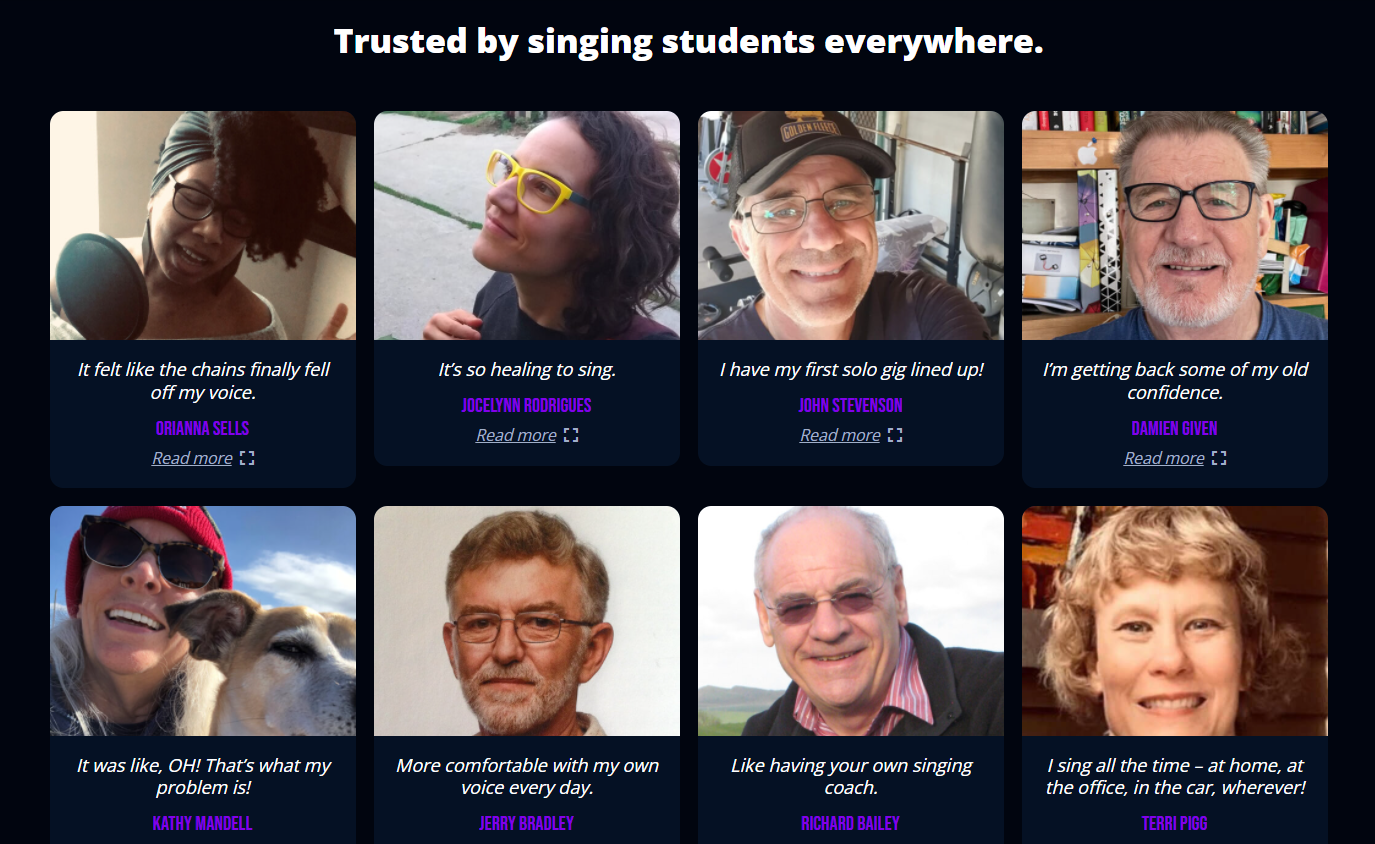
Task: Click Damien Given's photo by bookshelf
Action: [x=1175, y=225]
